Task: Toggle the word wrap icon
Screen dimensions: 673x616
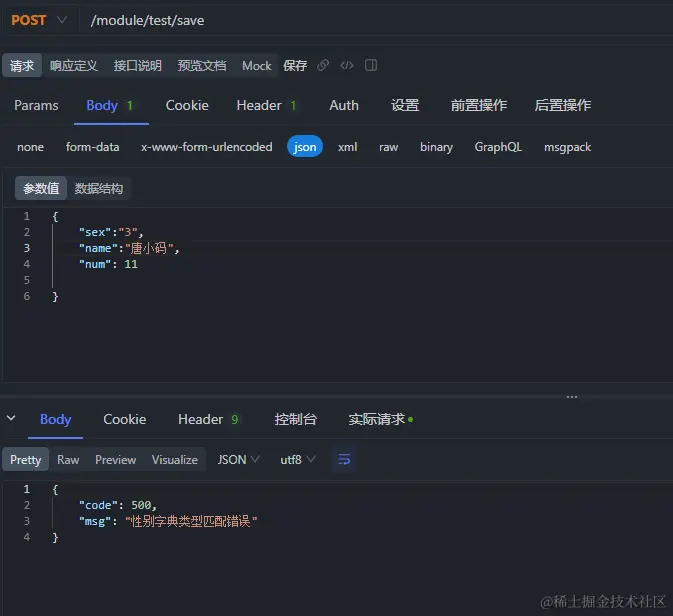Action: [x=344, y=460]
